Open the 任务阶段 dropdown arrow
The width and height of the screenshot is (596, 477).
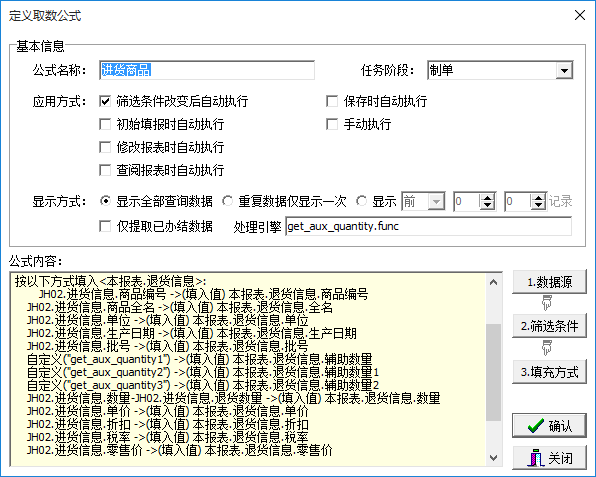[x=564, y=70]
